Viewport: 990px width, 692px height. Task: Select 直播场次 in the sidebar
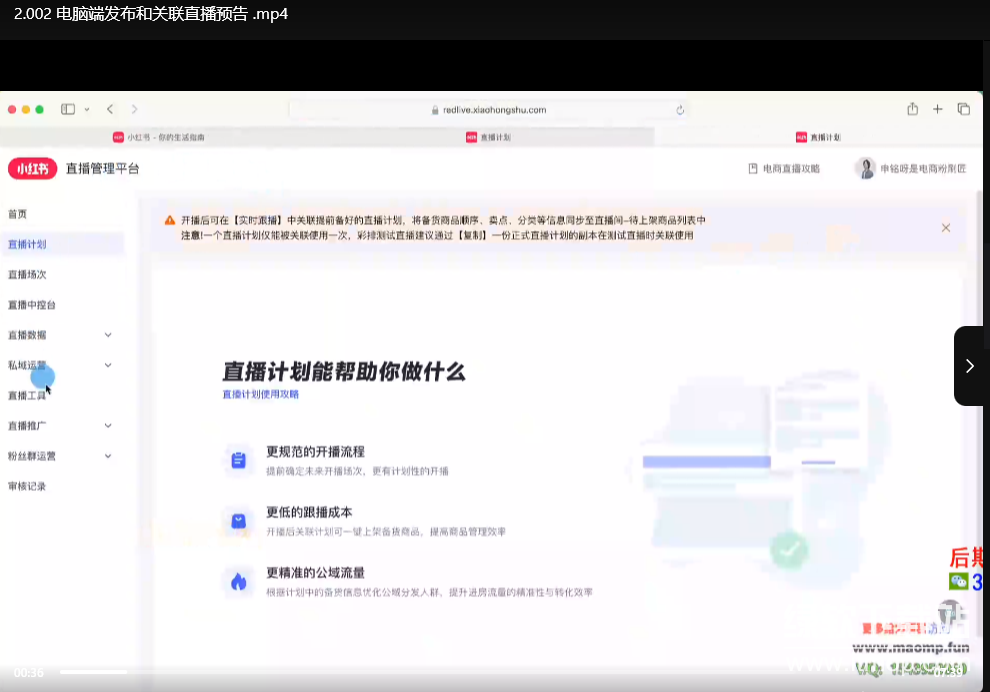(x=27, y=274)
